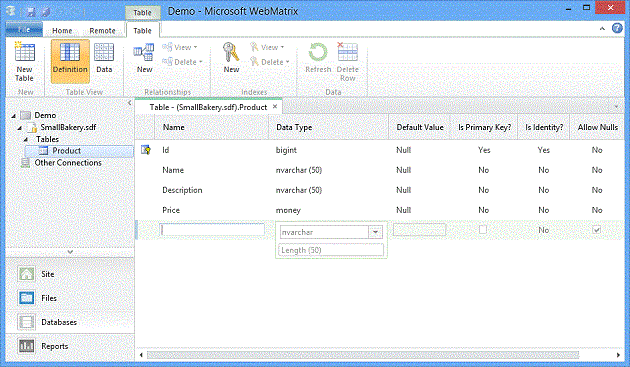Screen dimensions: 630x367
Task: Uncheck the Allow Nulls checkbox
Action: pos(597,230)
